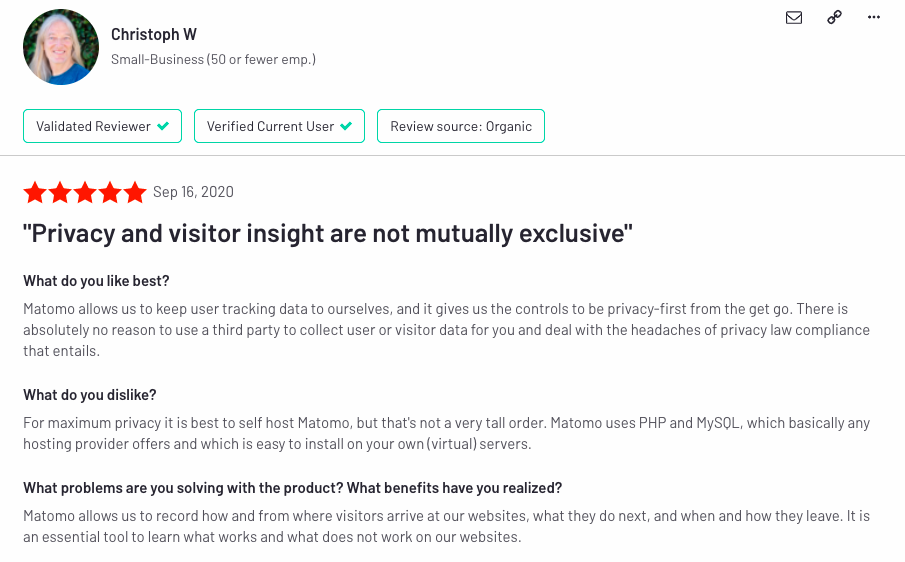
Task: Click the 'What do you like best?' heading
Action: (x=96, y=281)
